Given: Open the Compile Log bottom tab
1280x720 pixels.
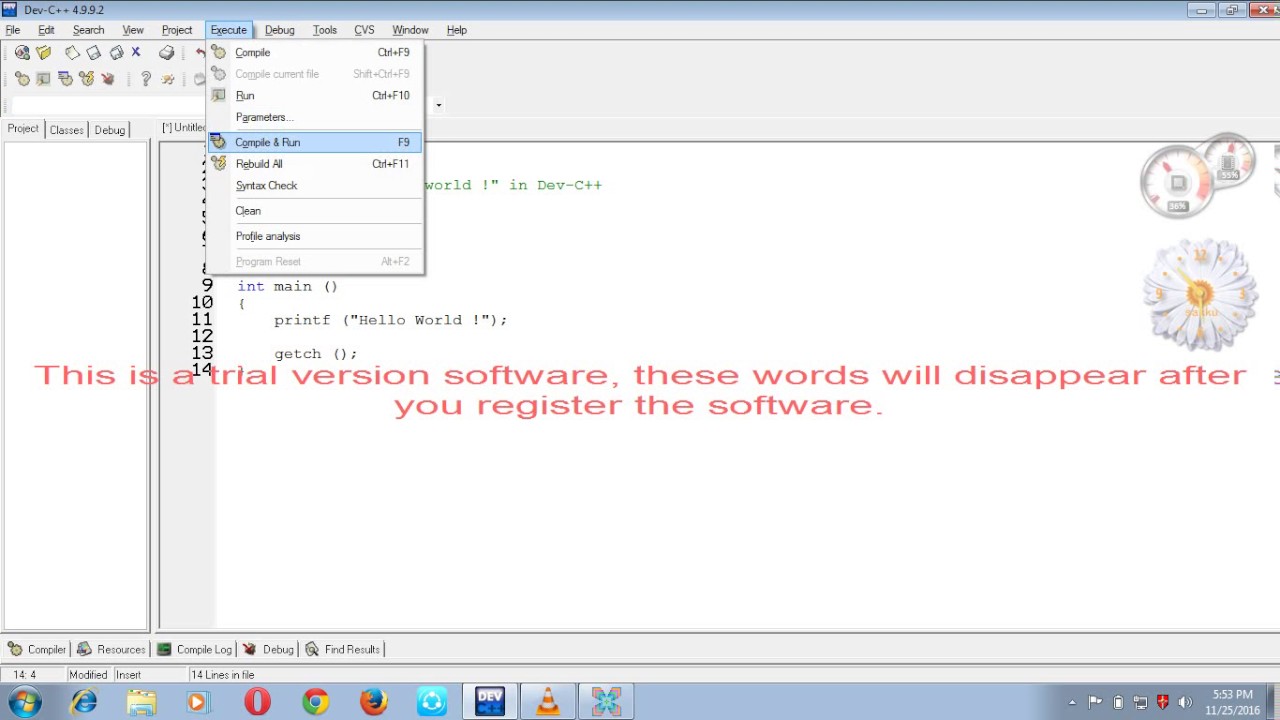Looking at the screenshot, I should point(194,649).
